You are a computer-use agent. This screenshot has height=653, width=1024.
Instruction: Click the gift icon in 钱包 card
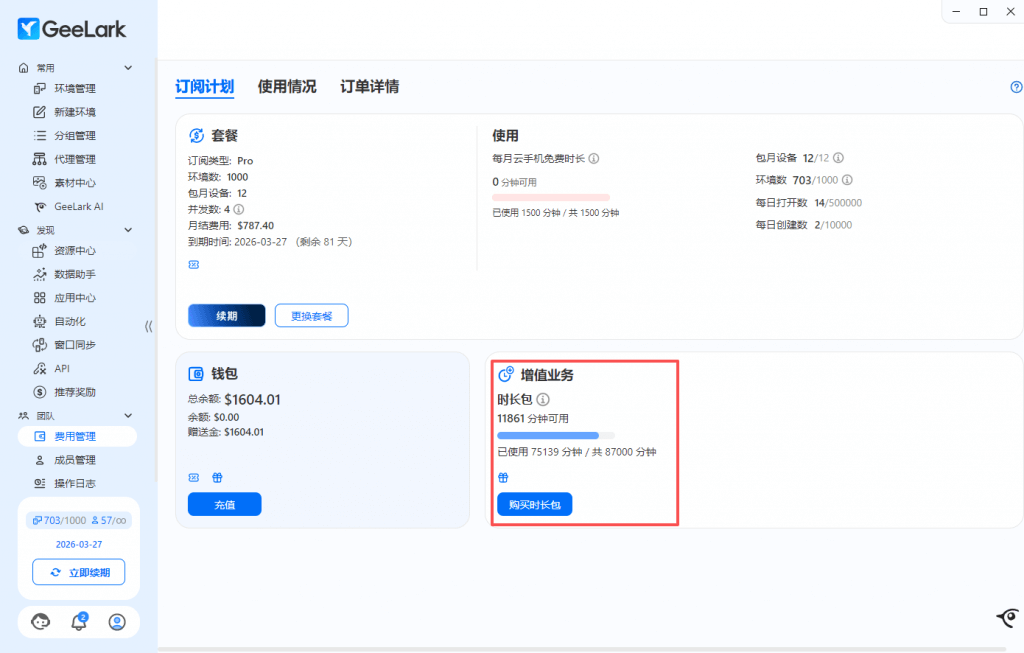tap(216, 477)
